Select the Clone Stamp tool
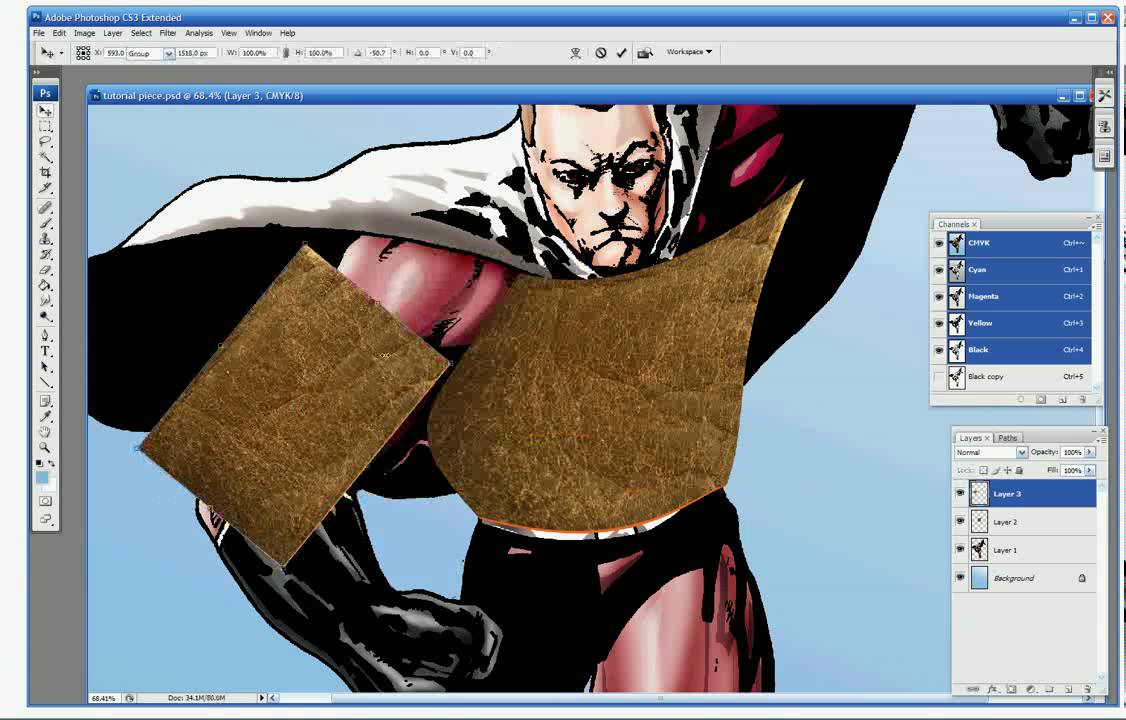The image size is (1126, 720). click(x=45, y=239)
